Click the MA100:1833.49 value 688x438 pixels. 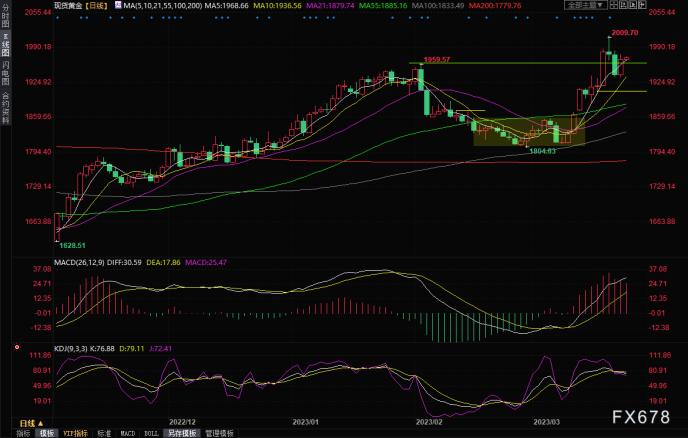point(438,6)
